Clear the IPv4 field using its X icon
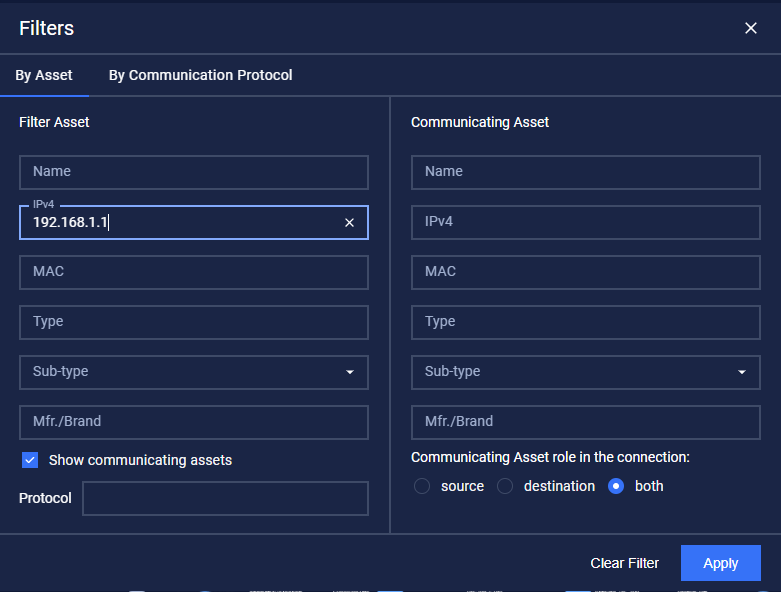The height and width of the screenshot is (592, 781). tap(349, 223)
